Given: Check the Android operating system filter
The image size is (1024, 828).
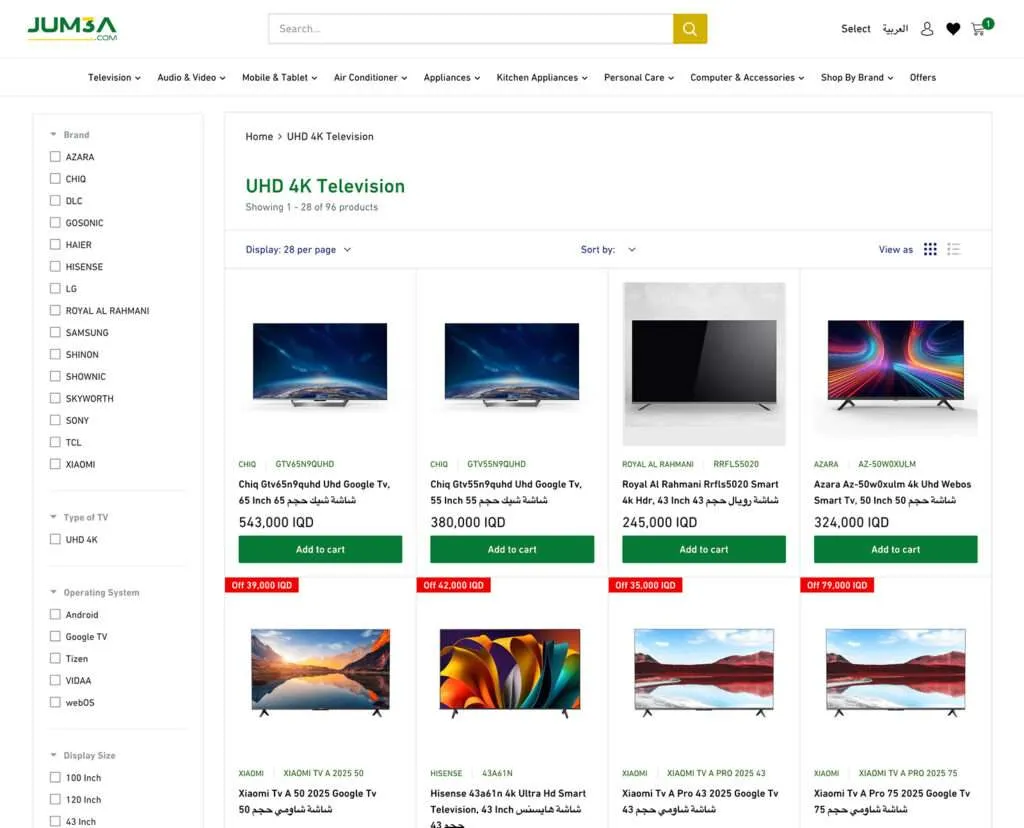Looking at the screenshot, I should 55,614.
